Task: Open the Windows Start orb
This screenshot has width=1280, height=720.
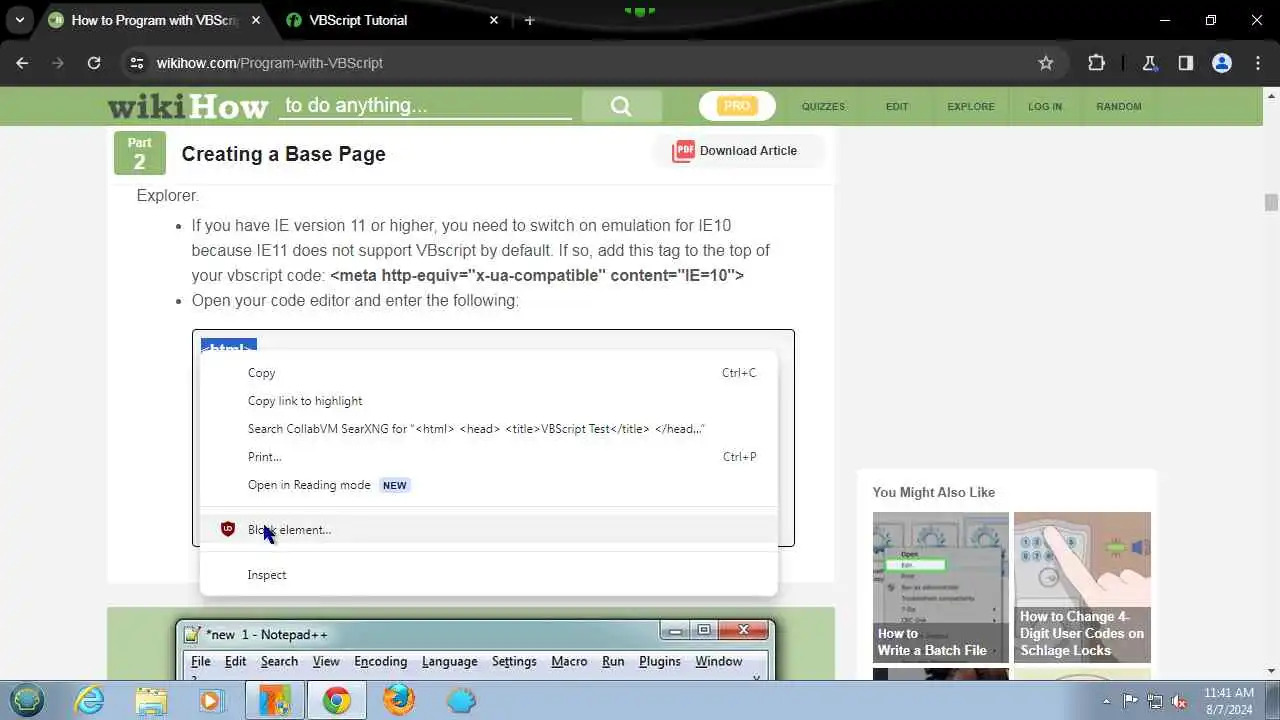Action: point(27,700)
